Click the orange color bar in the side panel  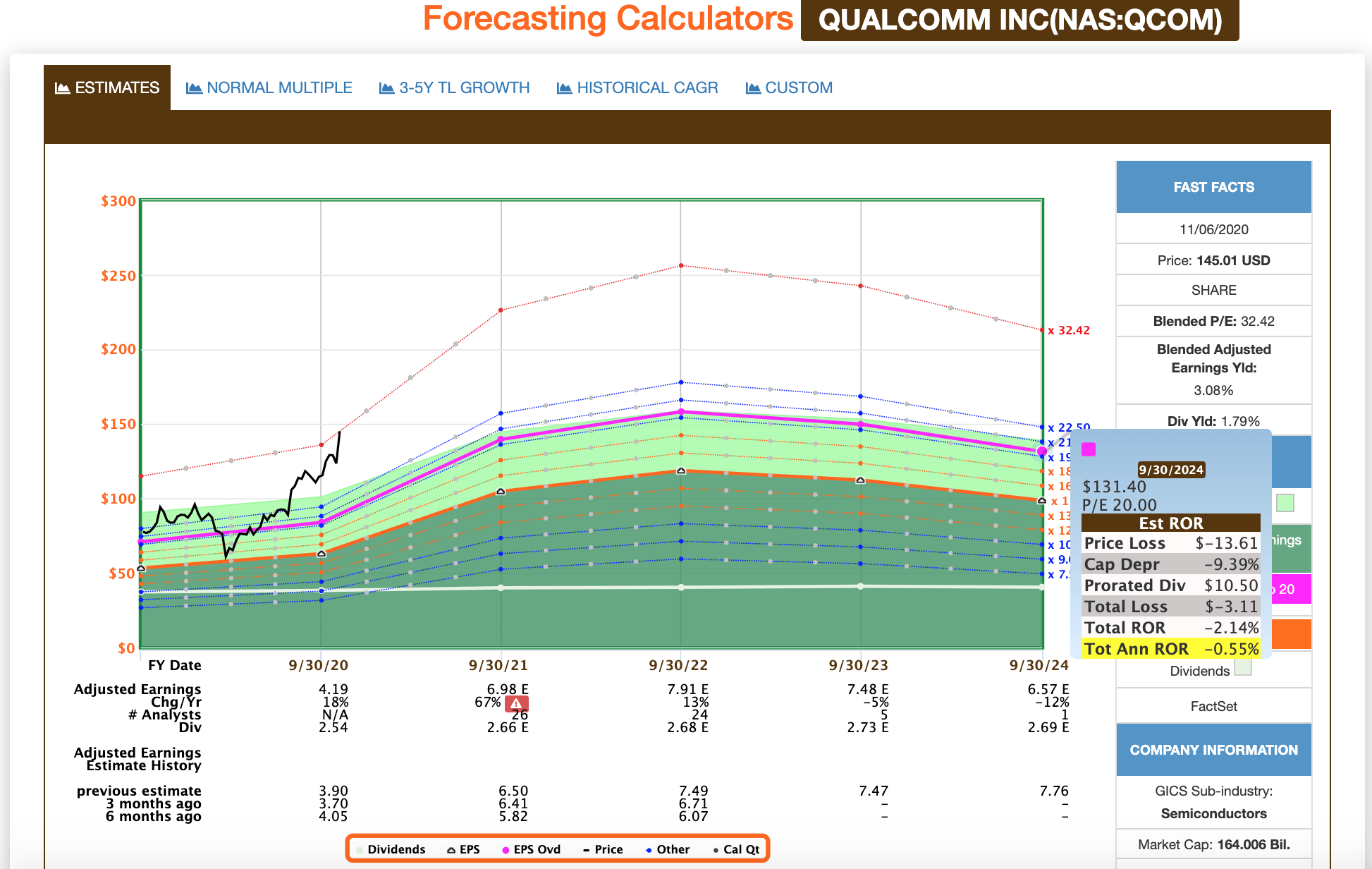tap(1292, 634)
